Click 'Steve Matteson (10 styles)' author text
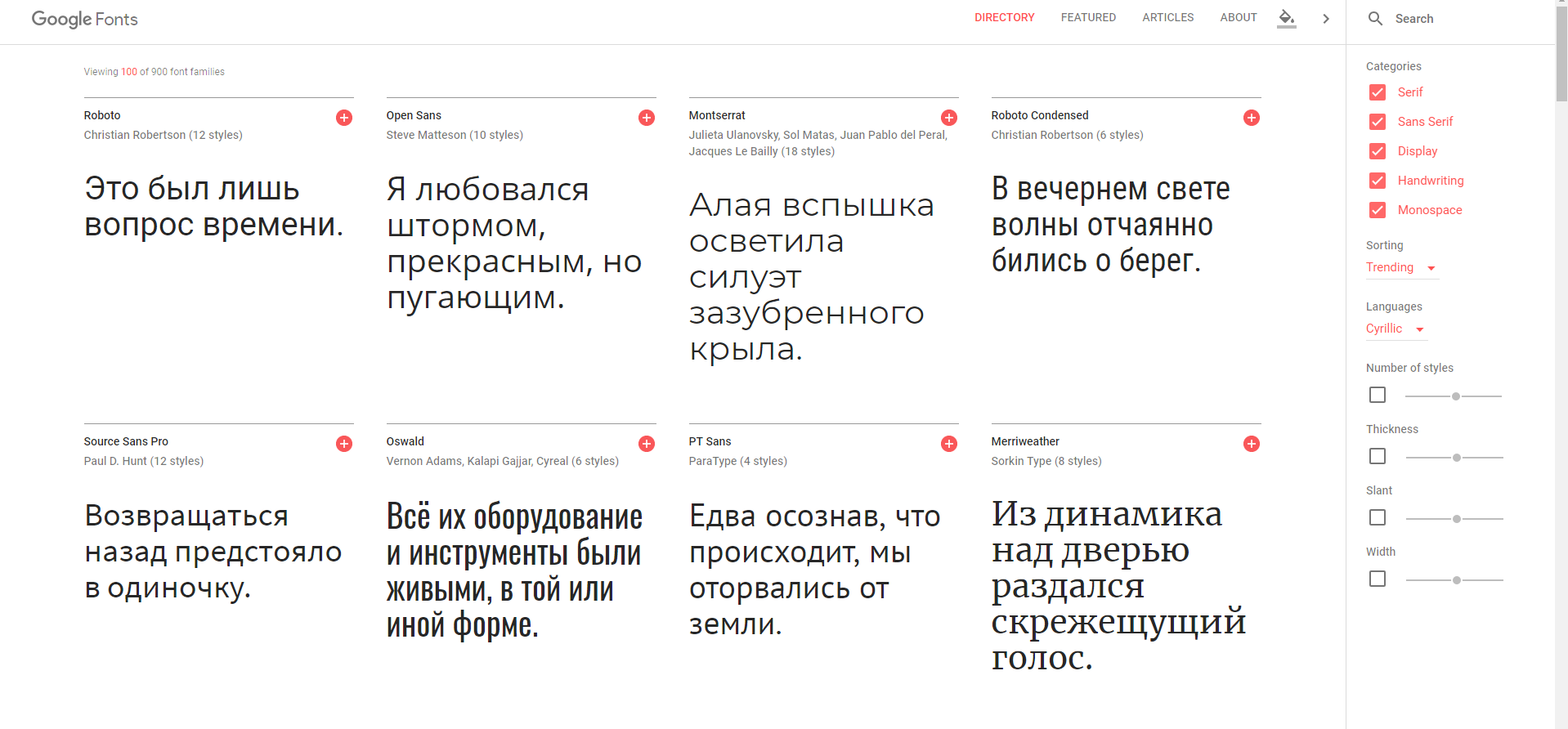1568x729 pixels. point(455,135)
